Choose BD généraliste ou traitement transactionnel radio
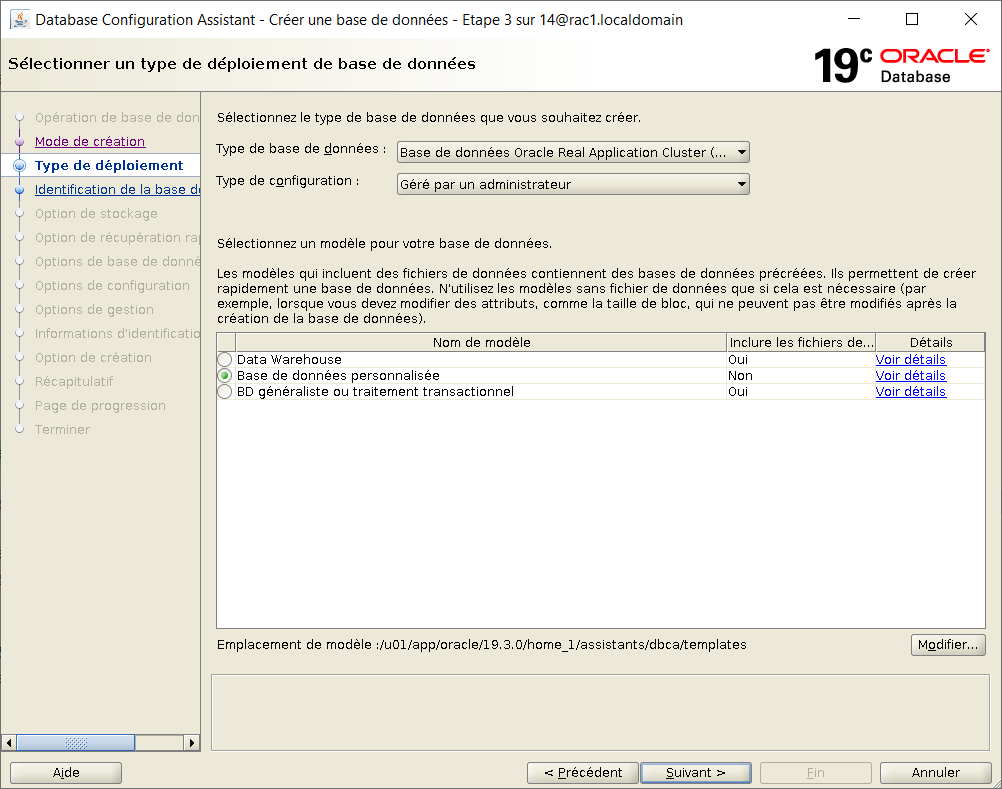Image resolution: width=1002 pixels, height=789 pixels. (225, 392)
